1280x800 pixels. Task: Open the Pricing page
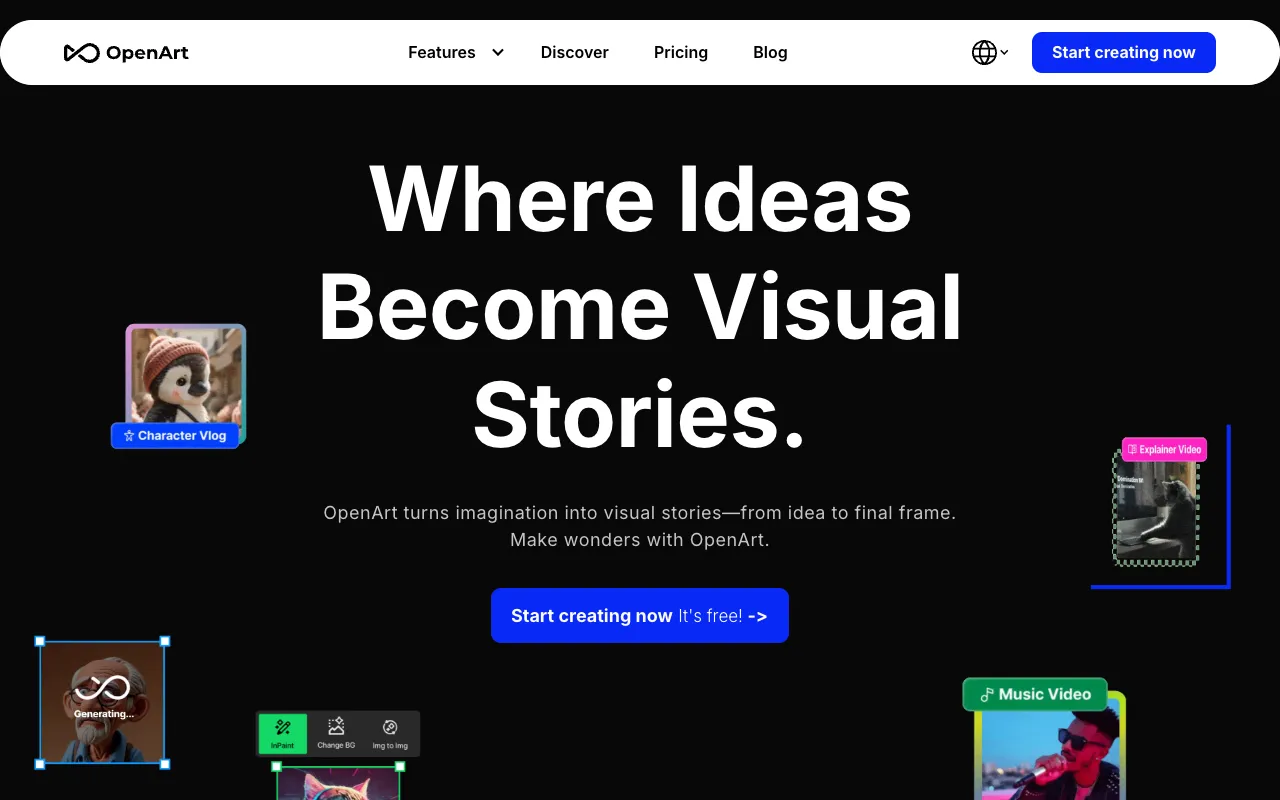tap(681, 52)
